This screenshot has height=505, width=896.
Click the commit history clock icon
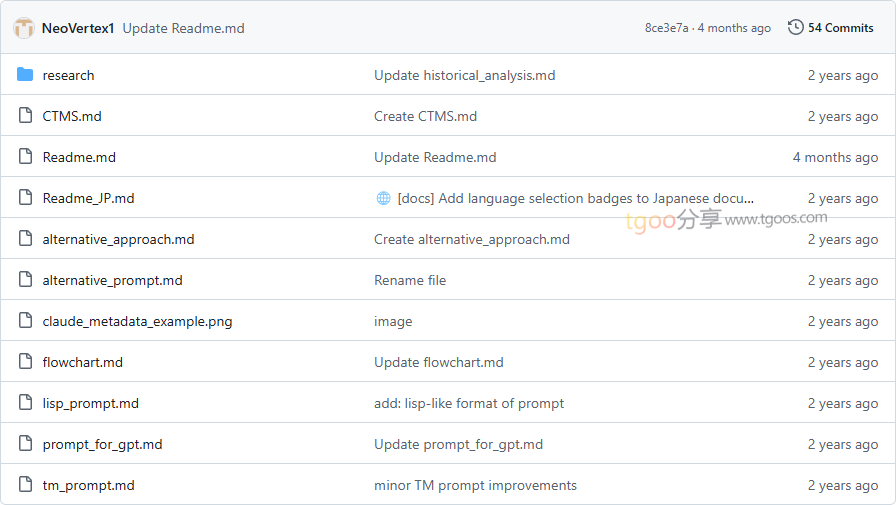pyautogui.click(x=796, y=28)
